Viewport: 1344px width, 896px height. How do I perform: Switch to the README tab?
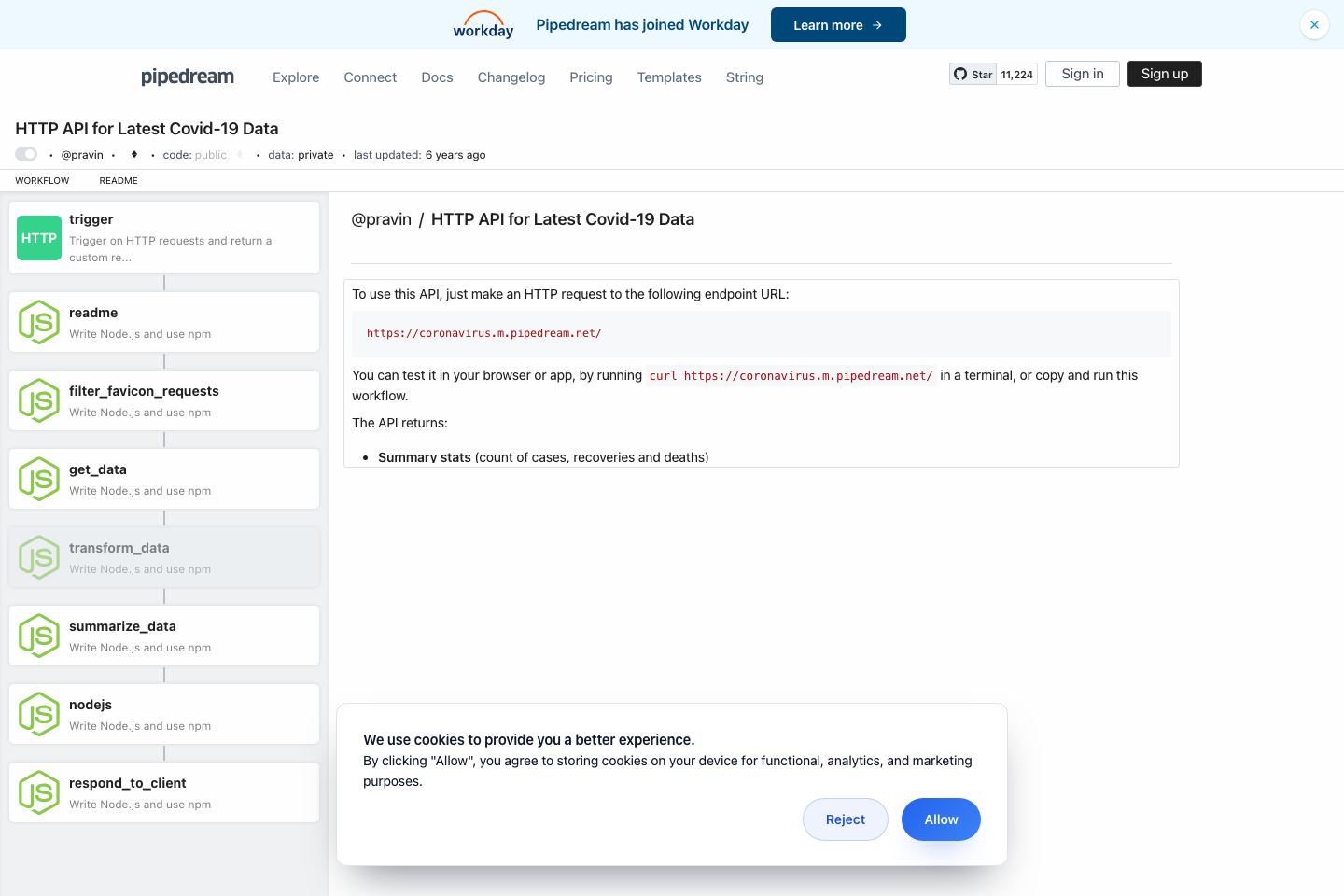(118, 180)
